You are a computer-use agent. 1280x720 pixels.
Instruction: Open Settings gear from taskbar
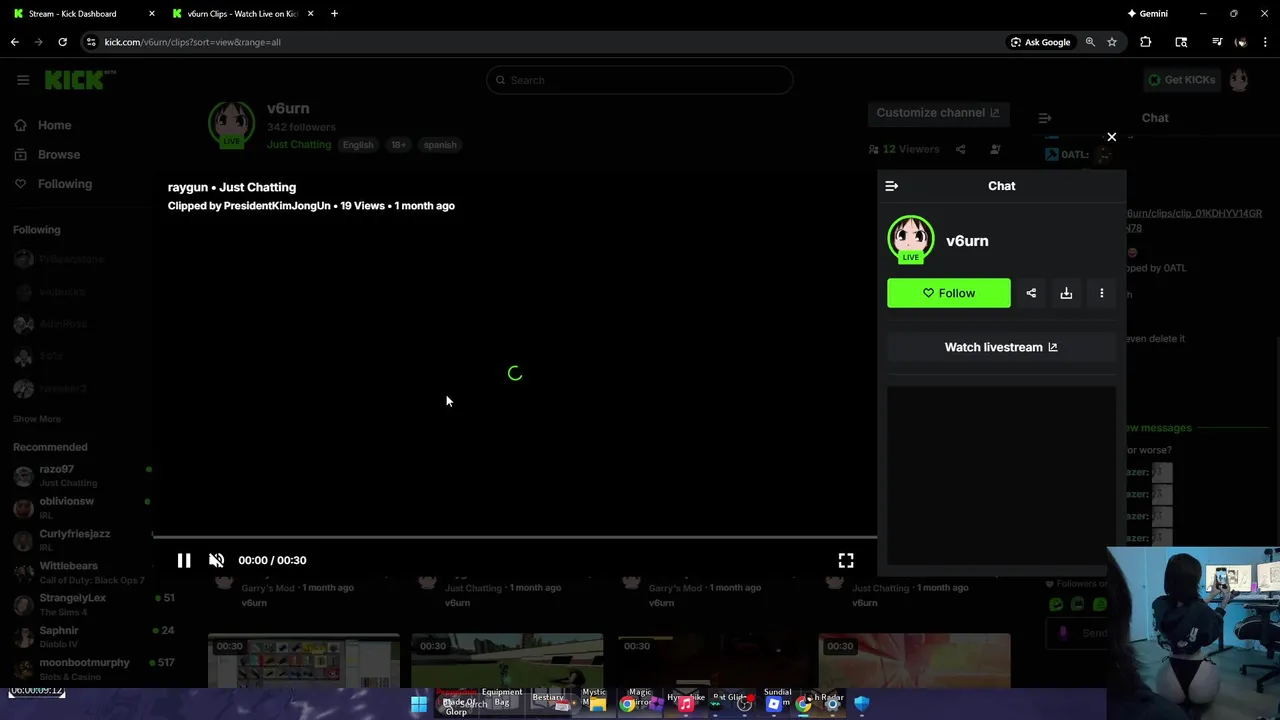click(832, 704)
